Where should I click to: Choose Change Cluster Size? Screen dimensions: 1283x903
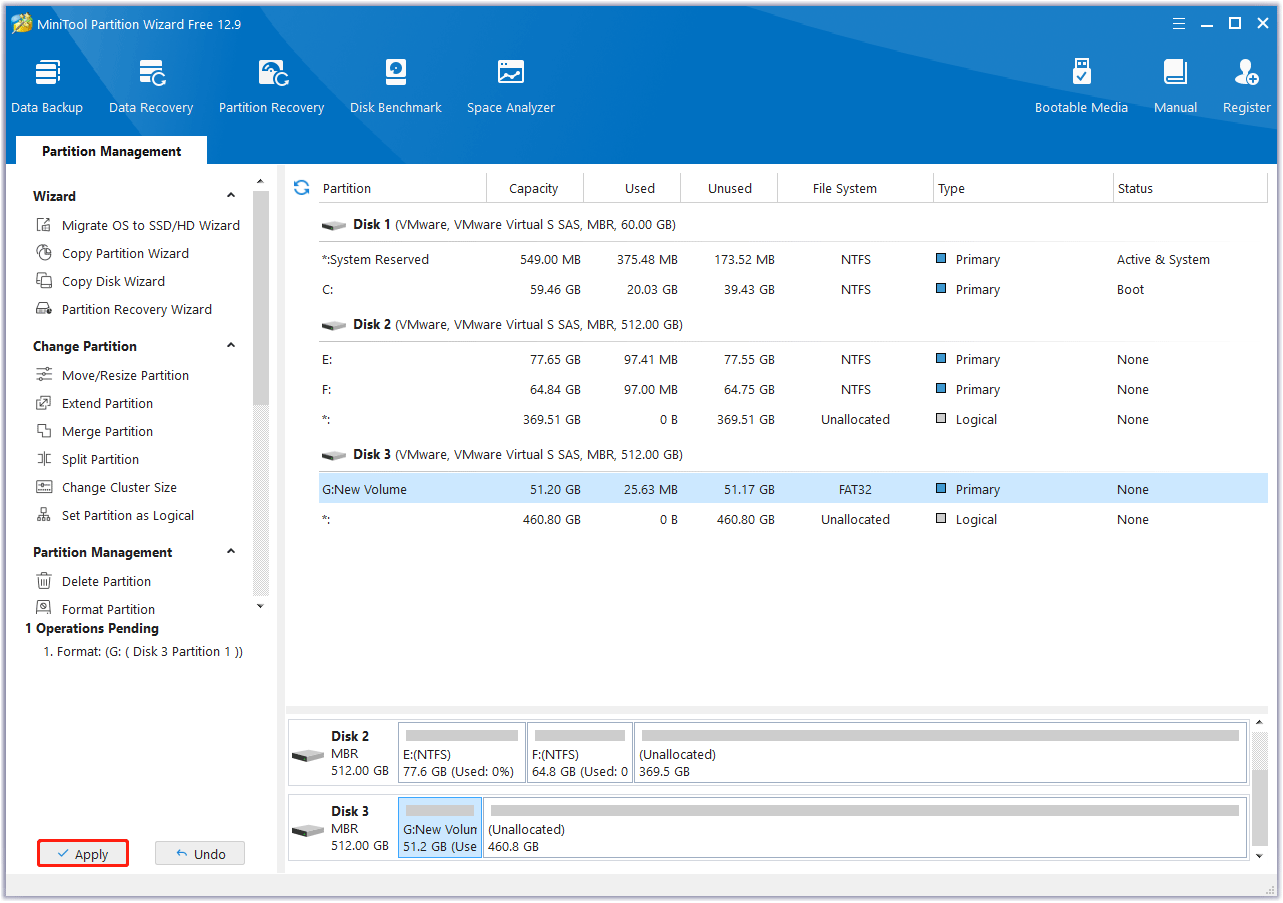pyautogui.click(x=106, y=487)
